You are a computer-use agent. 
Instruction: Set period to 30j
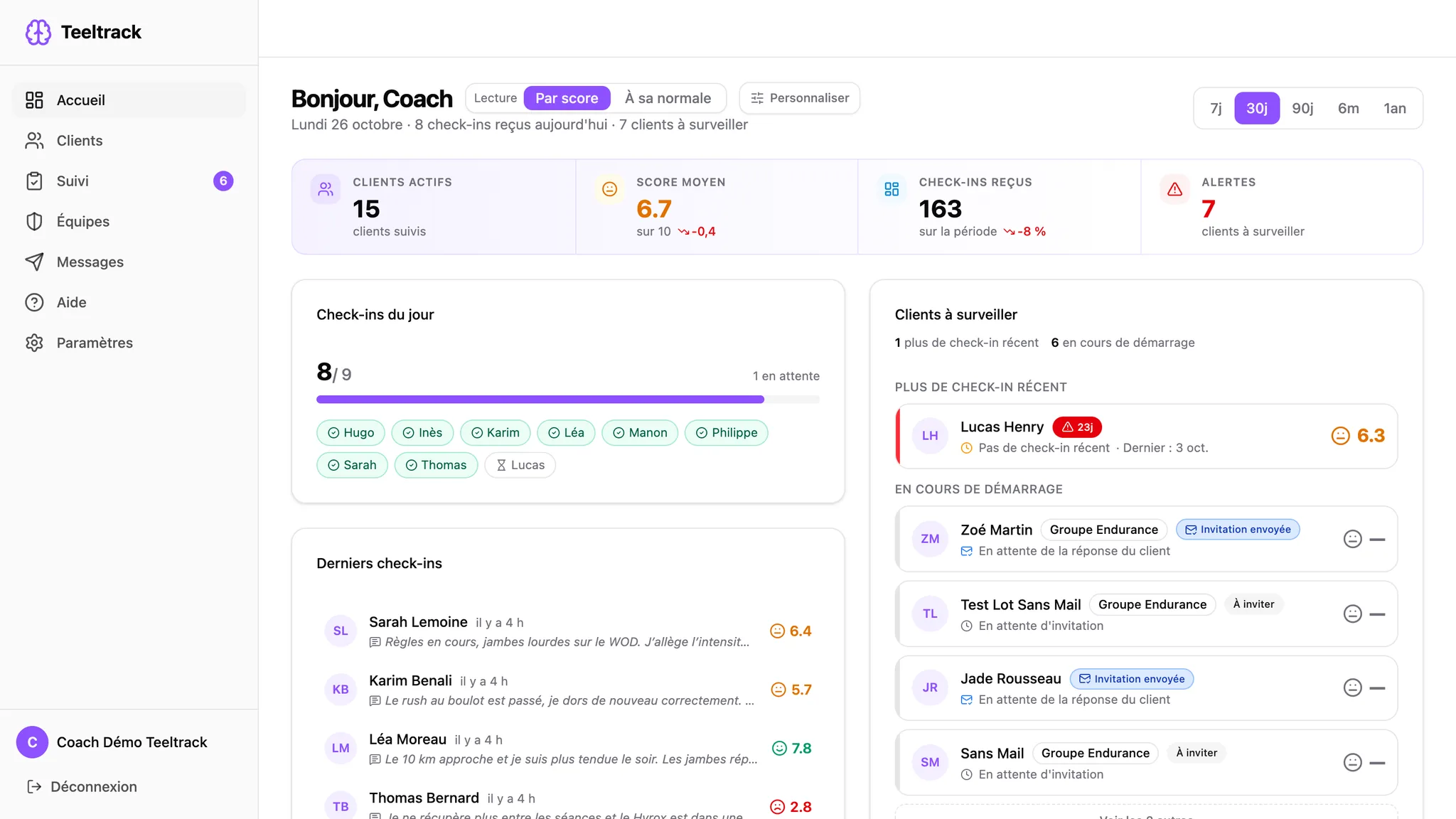[1257, 108]
